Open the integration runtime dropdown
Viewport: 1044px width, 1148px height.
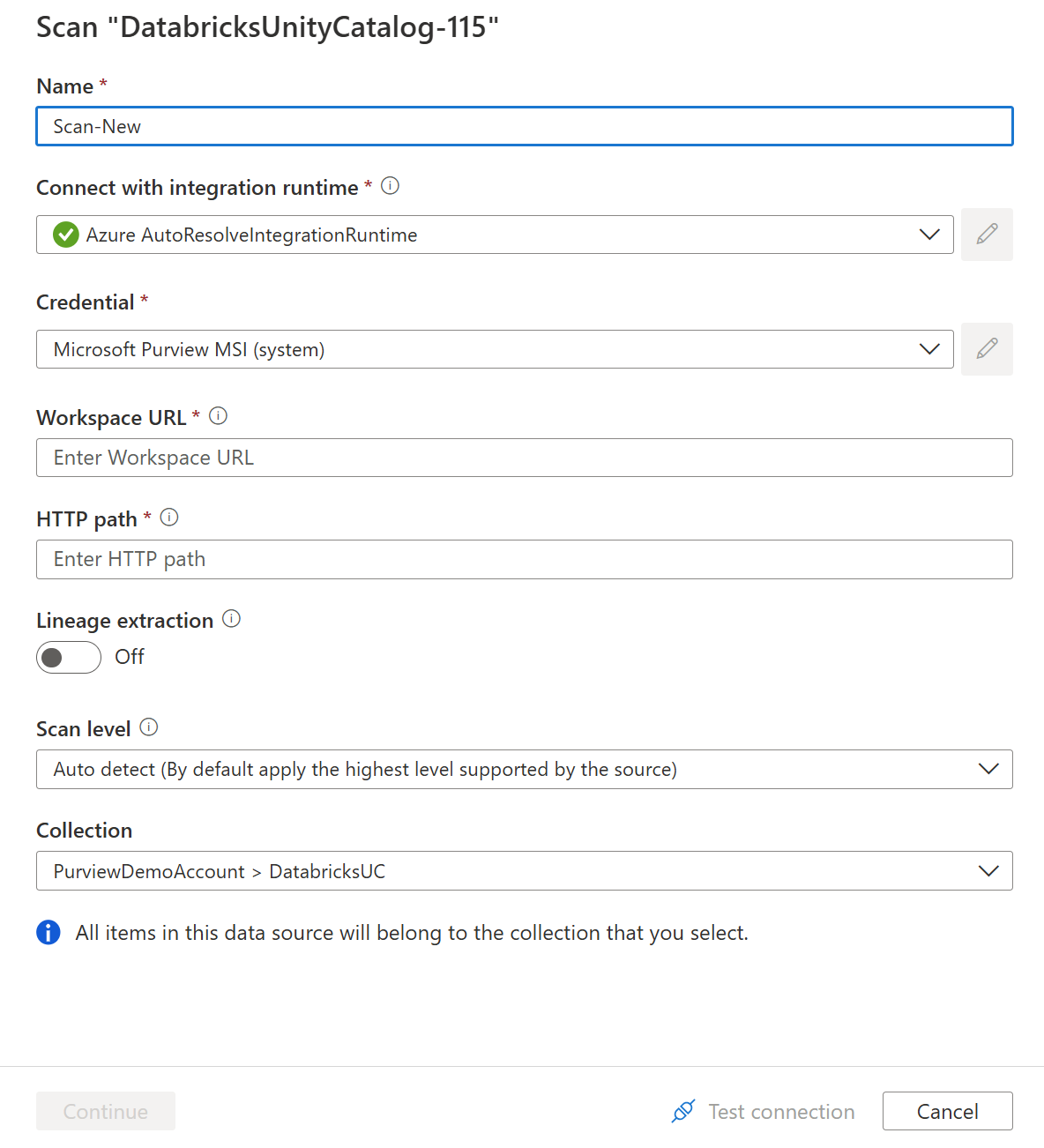coord(929,235)
